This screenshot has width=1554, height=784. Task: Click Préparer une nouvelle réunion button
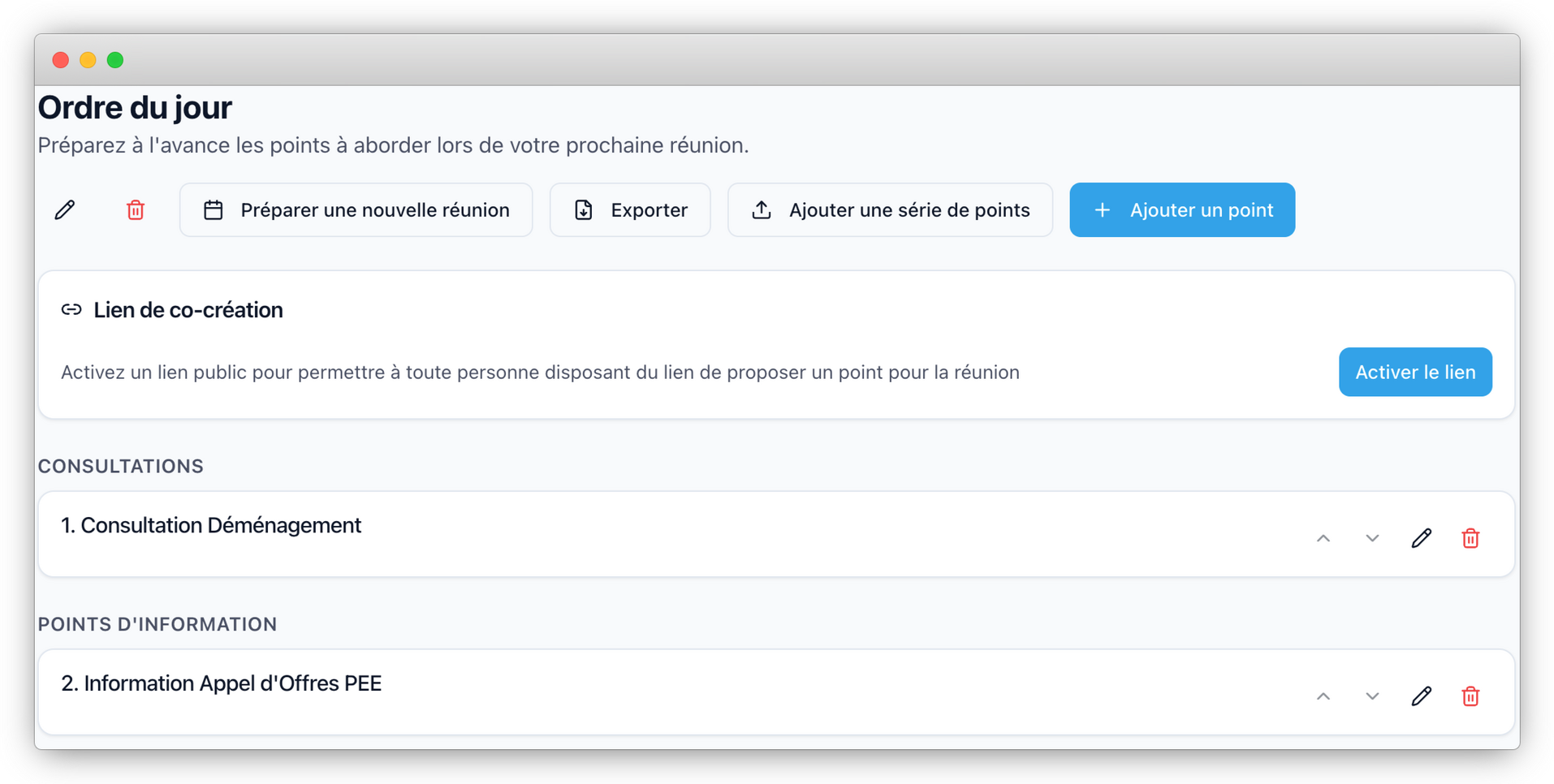click(x=356, y=210)
